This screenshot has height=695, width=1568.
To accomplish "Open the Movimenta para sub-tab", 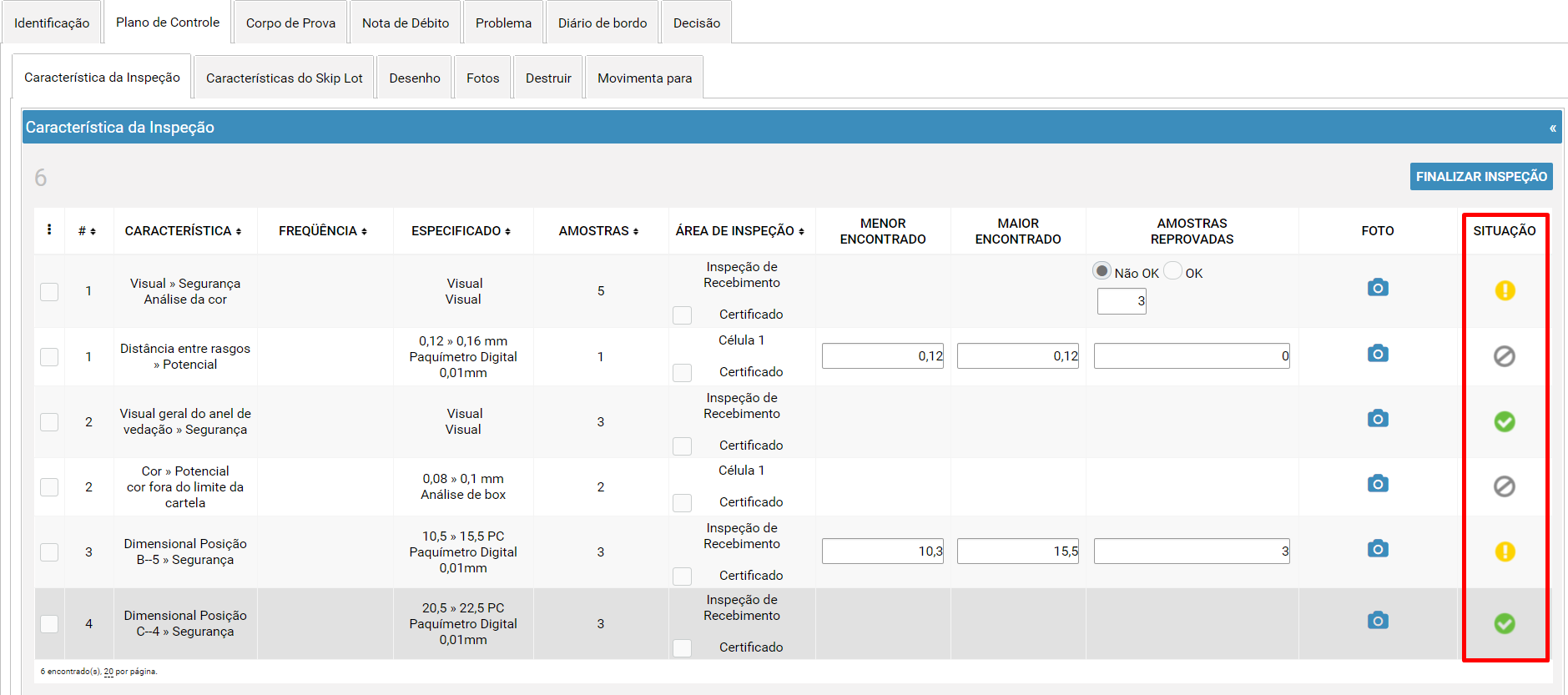I will (x=644, y=78).
